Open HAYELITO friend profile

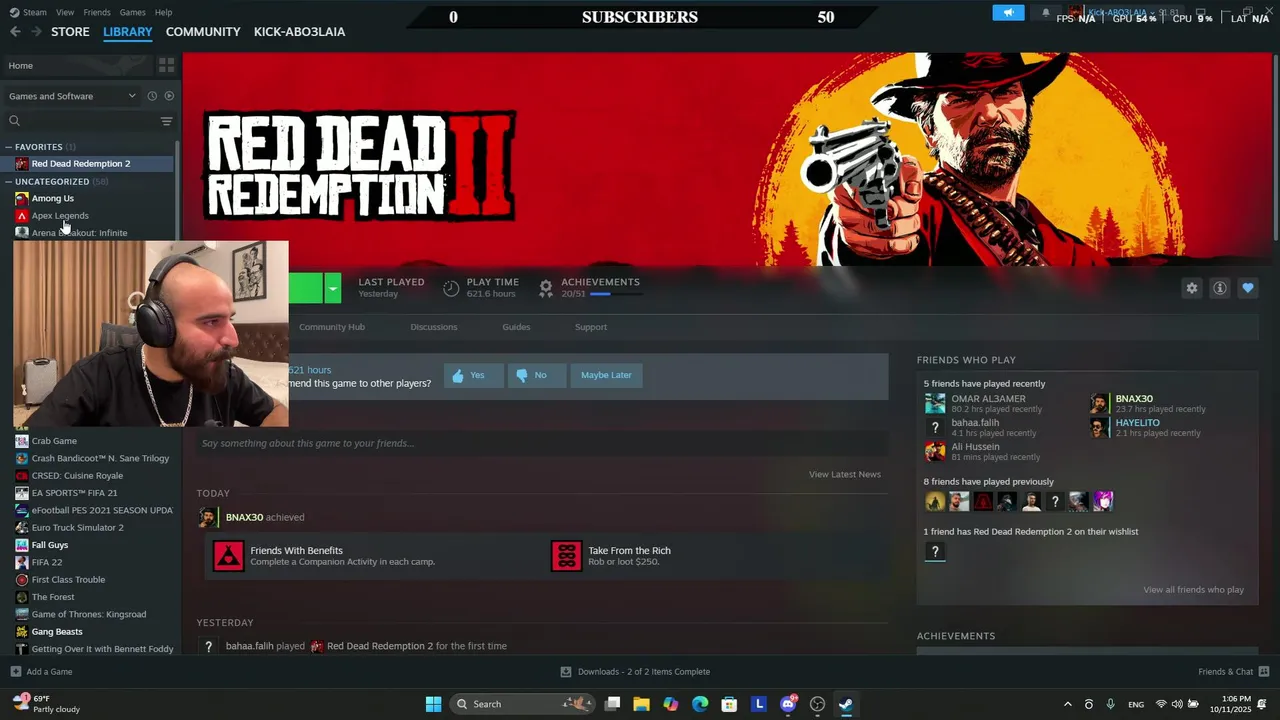(1137, 423)
